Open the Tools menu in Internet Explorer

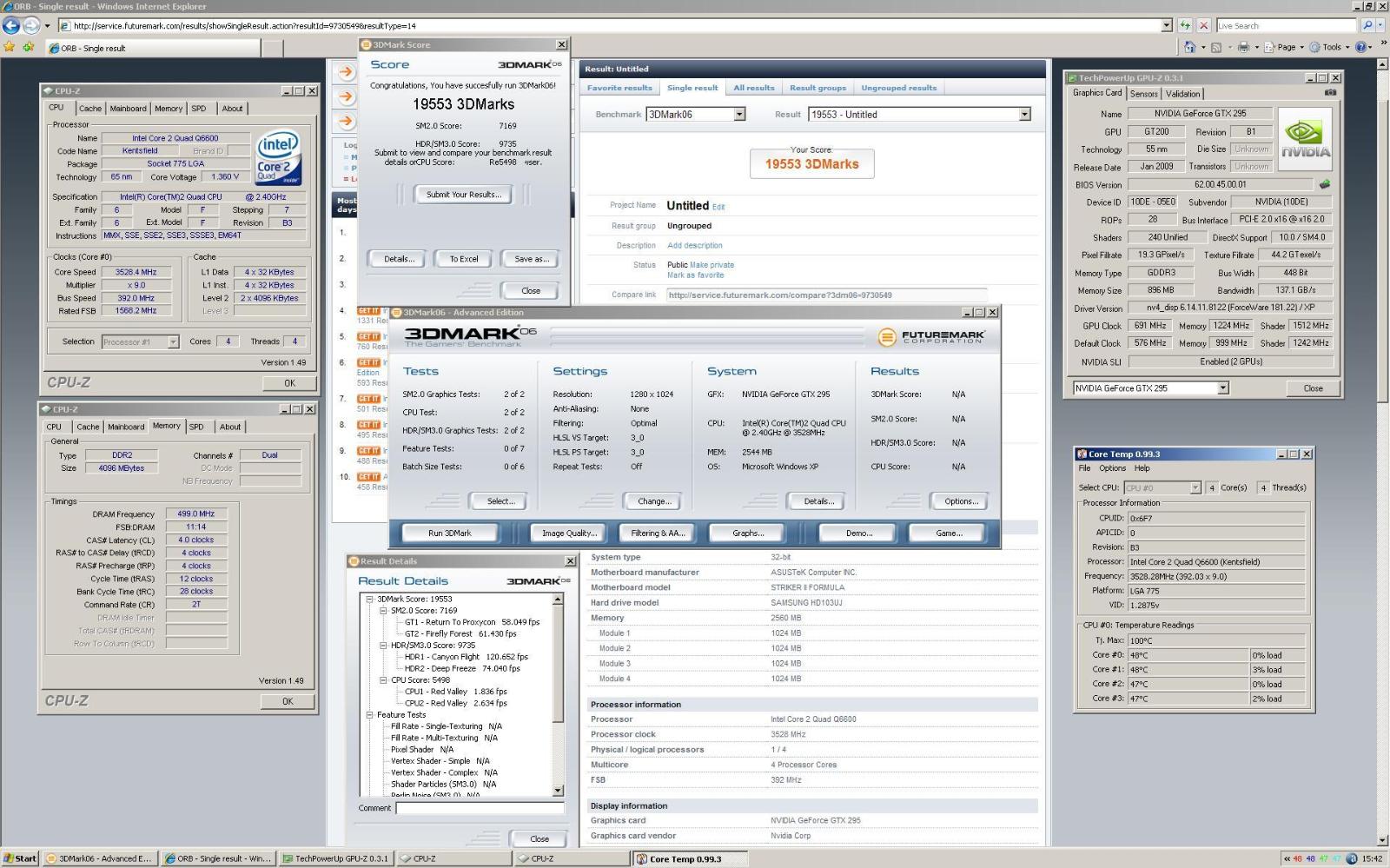coord(1331,47)
